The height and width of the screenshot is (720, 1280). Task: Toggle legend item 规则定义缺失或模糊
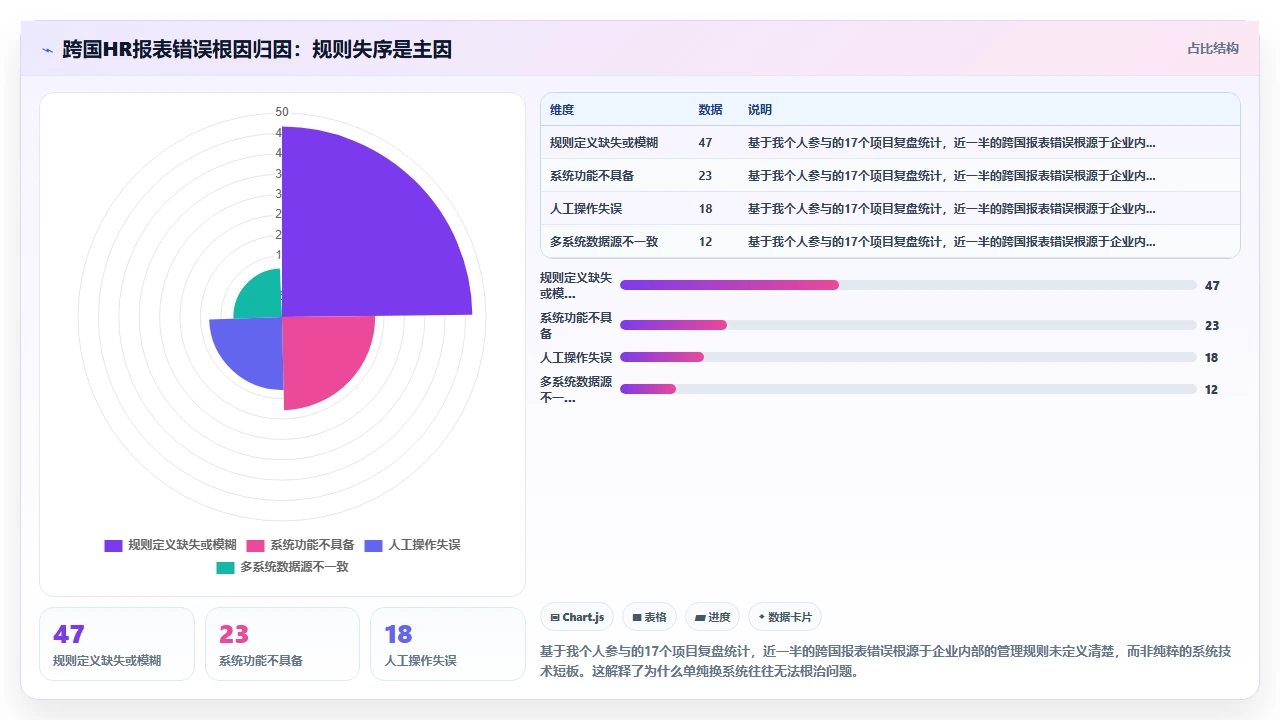[x=170, y=545]
